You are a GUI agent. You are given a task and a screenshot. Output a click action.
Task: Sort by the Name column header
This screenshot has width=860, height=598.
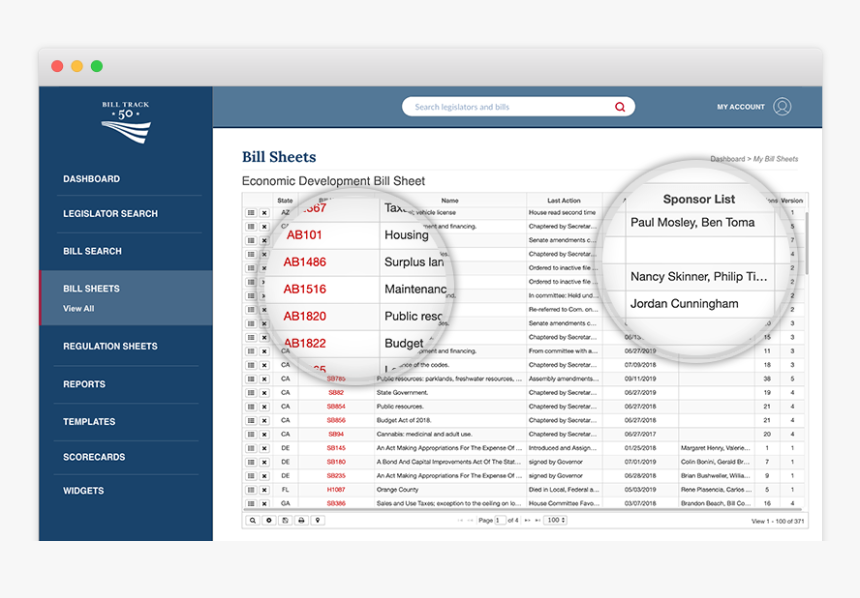[450, 200]
